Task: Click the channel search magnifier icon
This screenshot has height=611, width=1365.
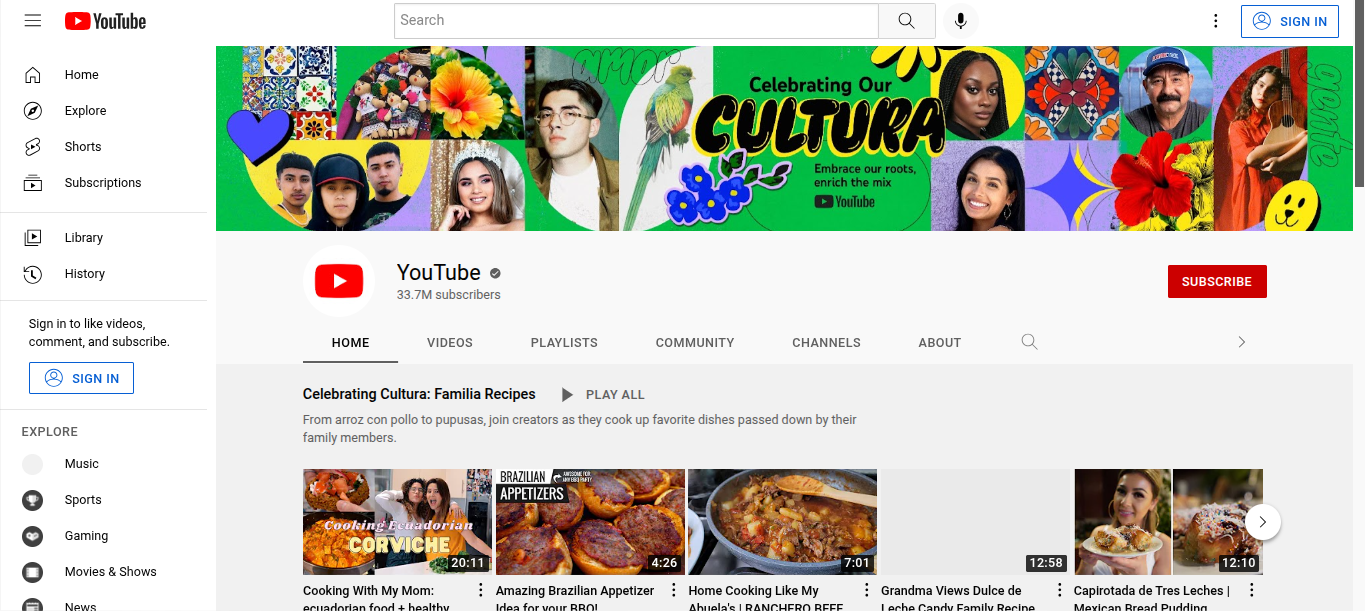Action: click(1029, 342)
